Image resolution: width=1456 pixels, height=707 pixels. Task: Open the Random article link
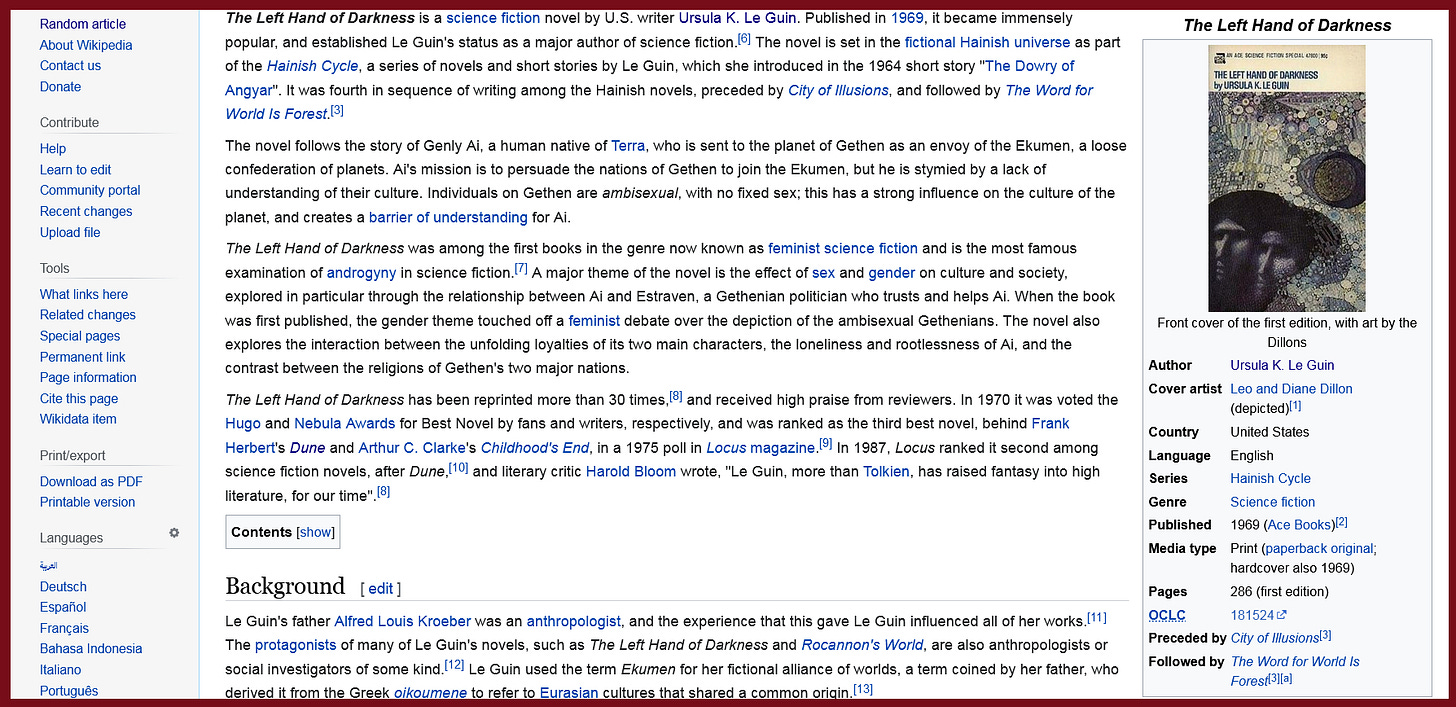(83, 24)
